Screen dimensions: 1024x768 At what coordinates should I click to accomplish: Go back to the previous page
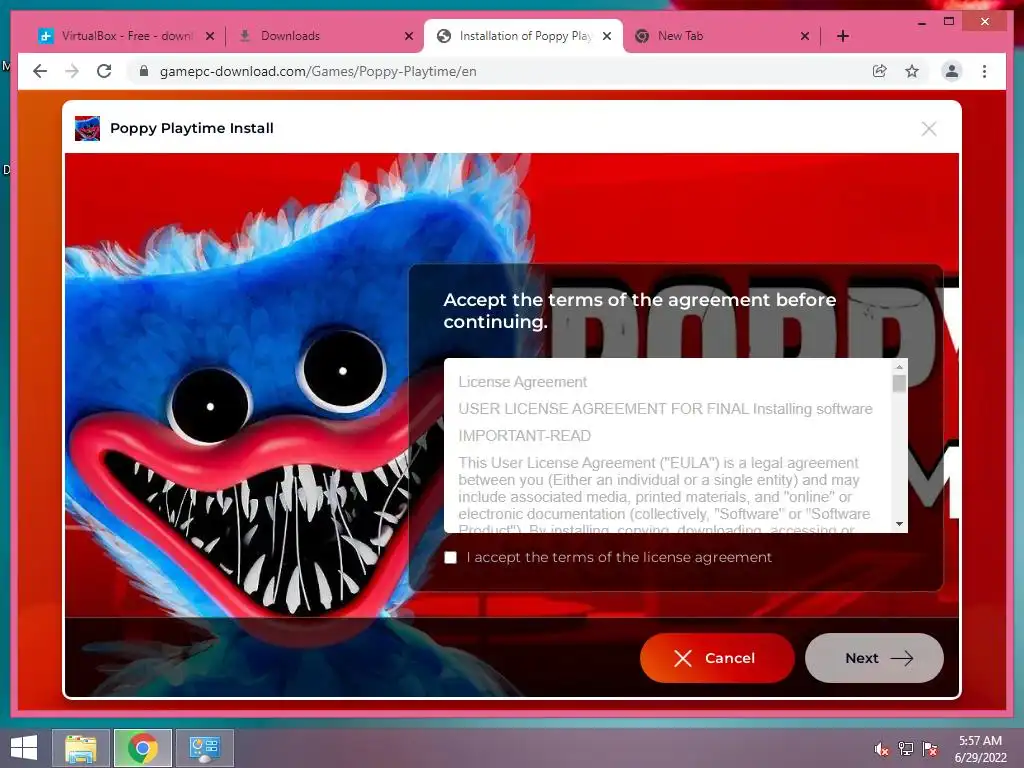pos(40,71)
